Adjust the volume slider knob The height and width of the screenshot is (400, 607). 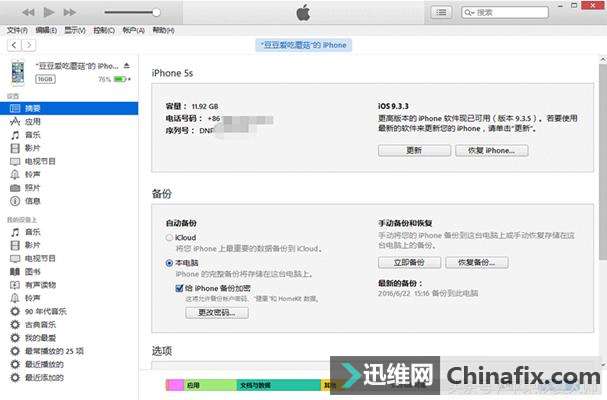(x=156, y=12)
